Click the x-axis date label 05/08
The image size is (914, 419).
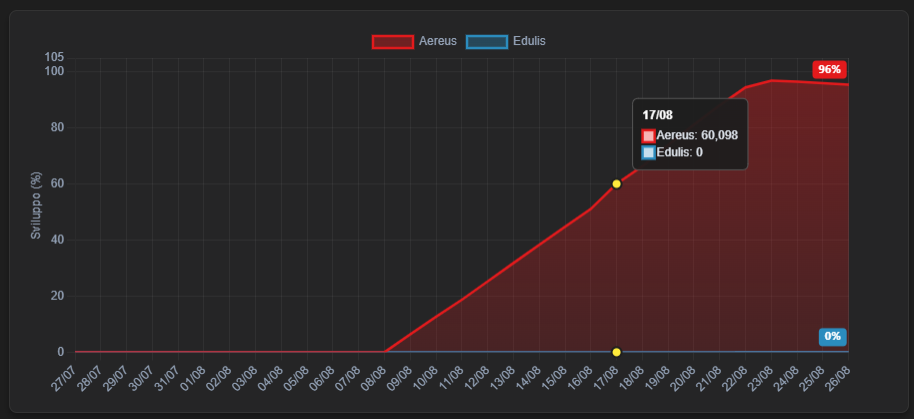pos(295,378)
